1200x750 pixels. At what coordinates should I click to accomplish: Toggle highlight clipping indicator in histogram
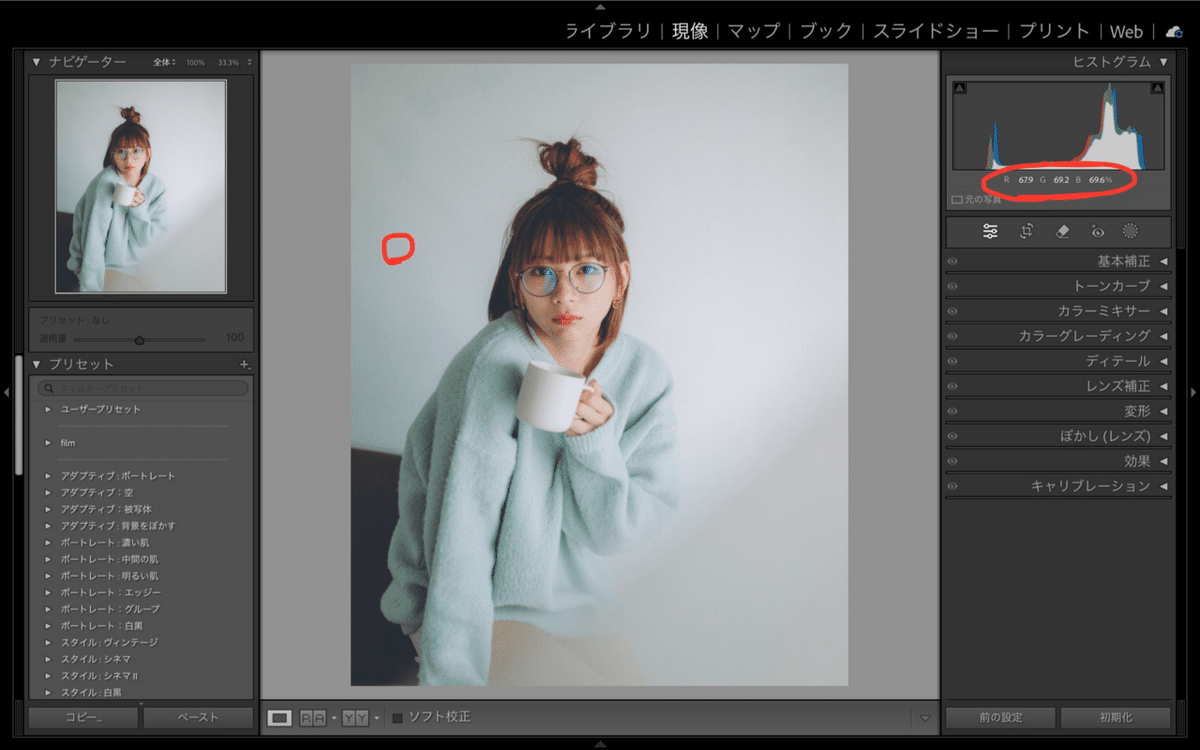[1157, 89]
